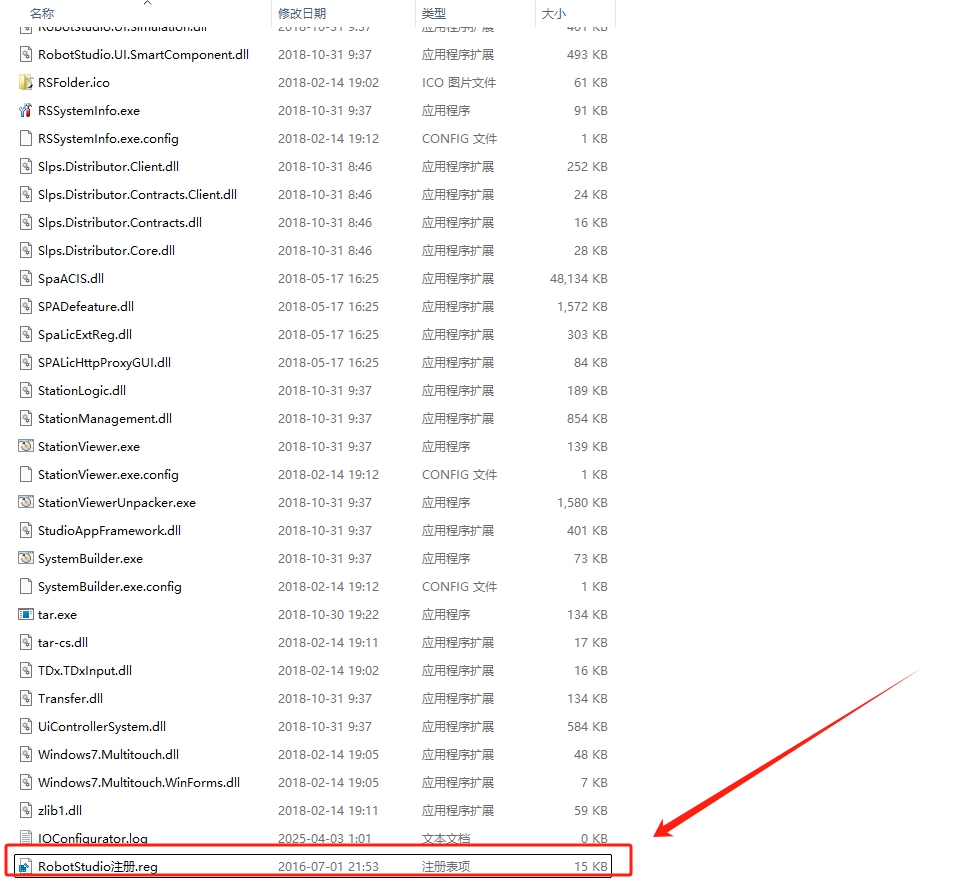Toggle sort direction arrow above 名称
This screenshot has width=965, height=878.
click(x=148, y=3)
